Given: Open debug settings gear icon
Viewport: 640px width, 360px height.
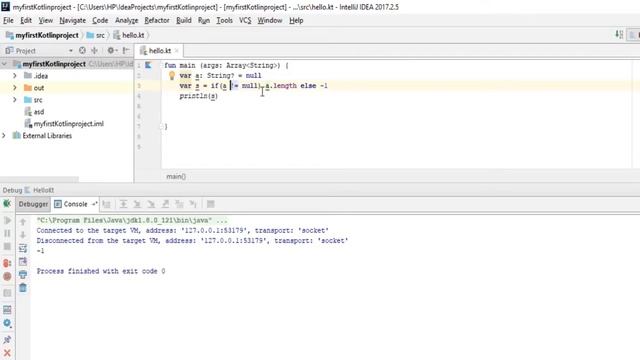Looking at the screenshot, I should (7, 323).
